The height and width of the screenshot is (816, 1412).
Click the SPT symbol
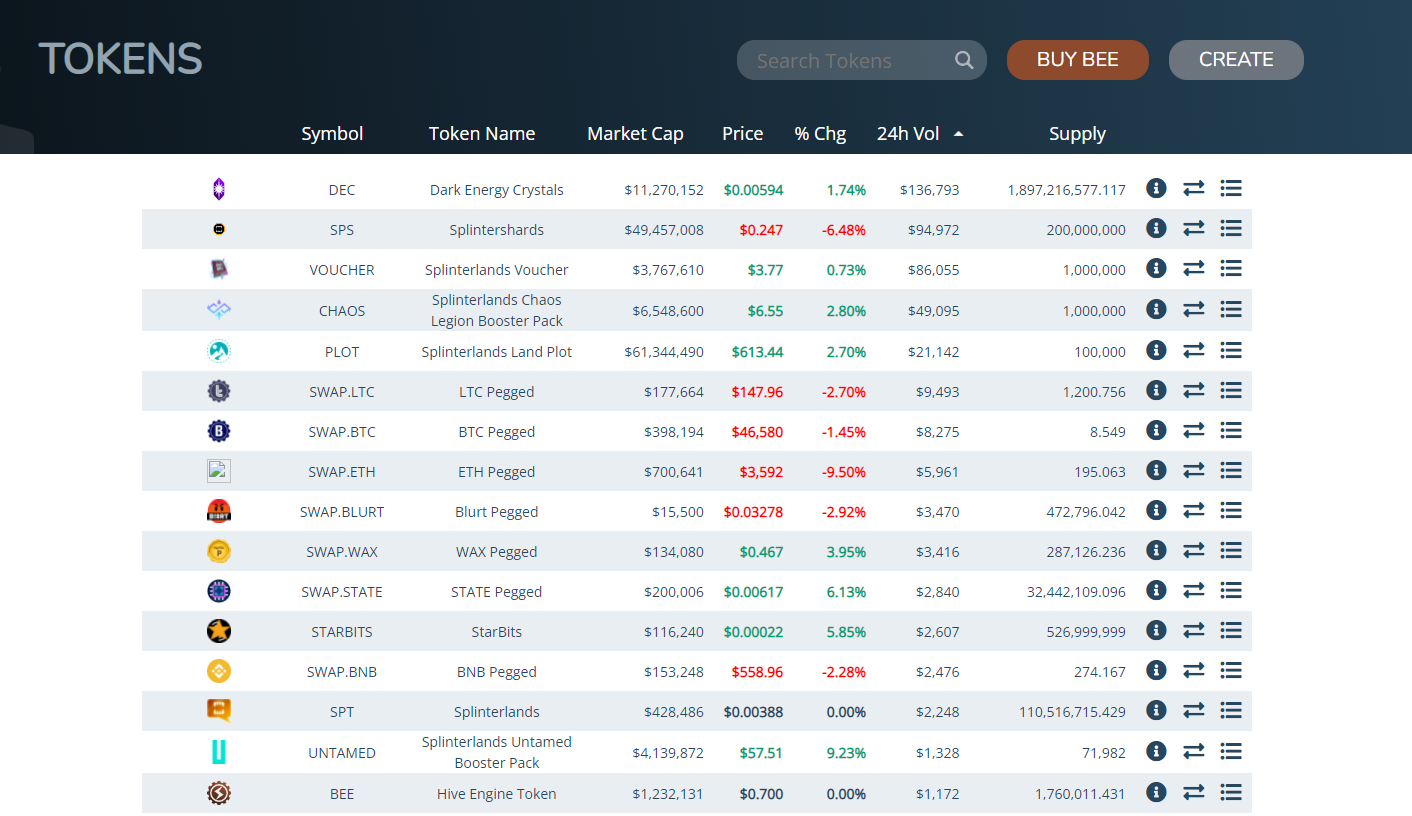(342, 712)
